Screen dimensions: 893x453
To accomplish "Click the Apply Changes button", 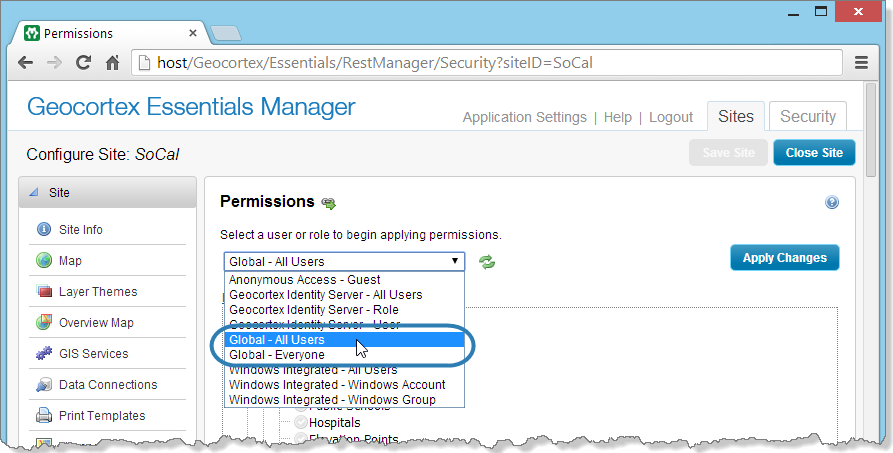I will [784, 258].
